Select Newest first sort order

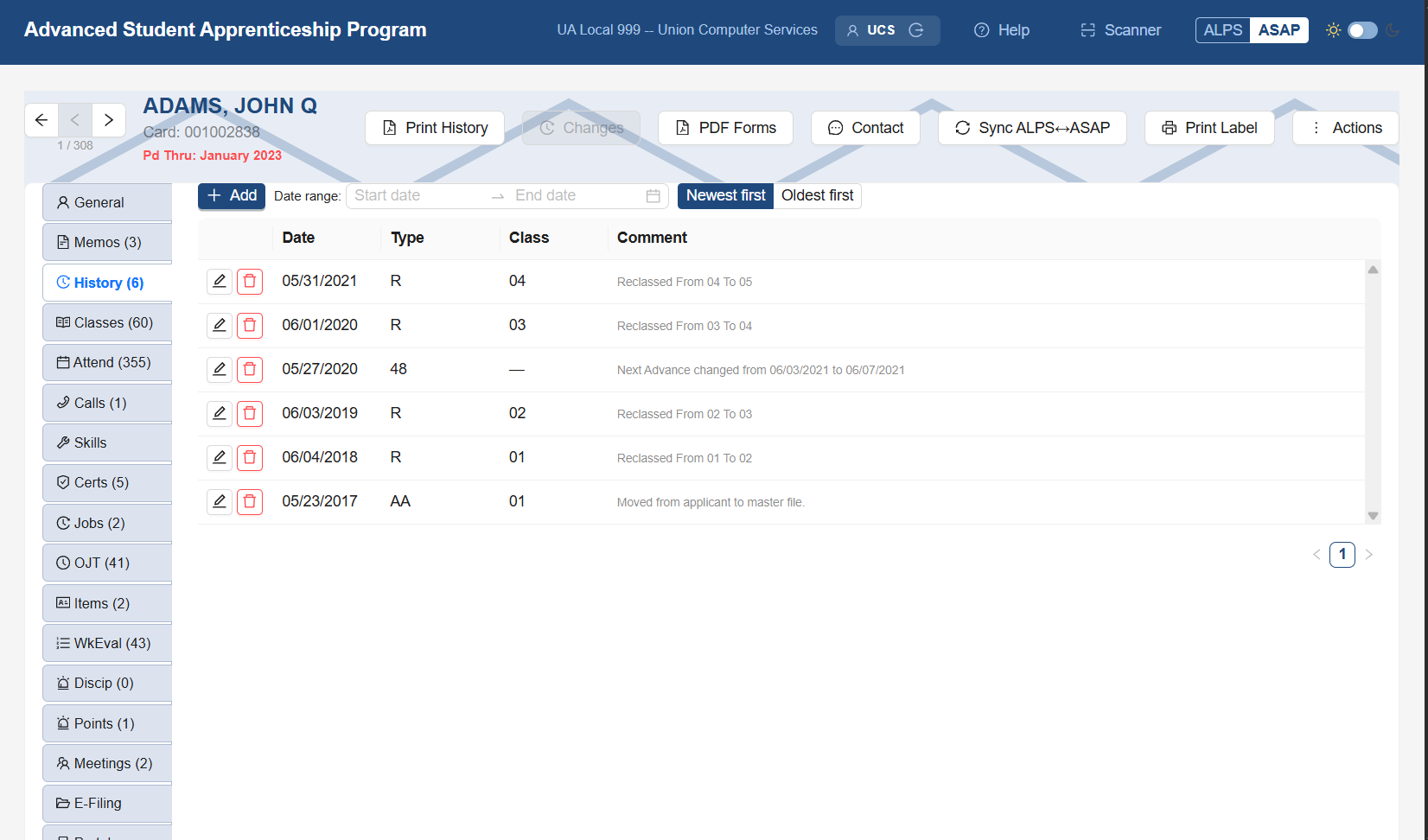point(726,196)
